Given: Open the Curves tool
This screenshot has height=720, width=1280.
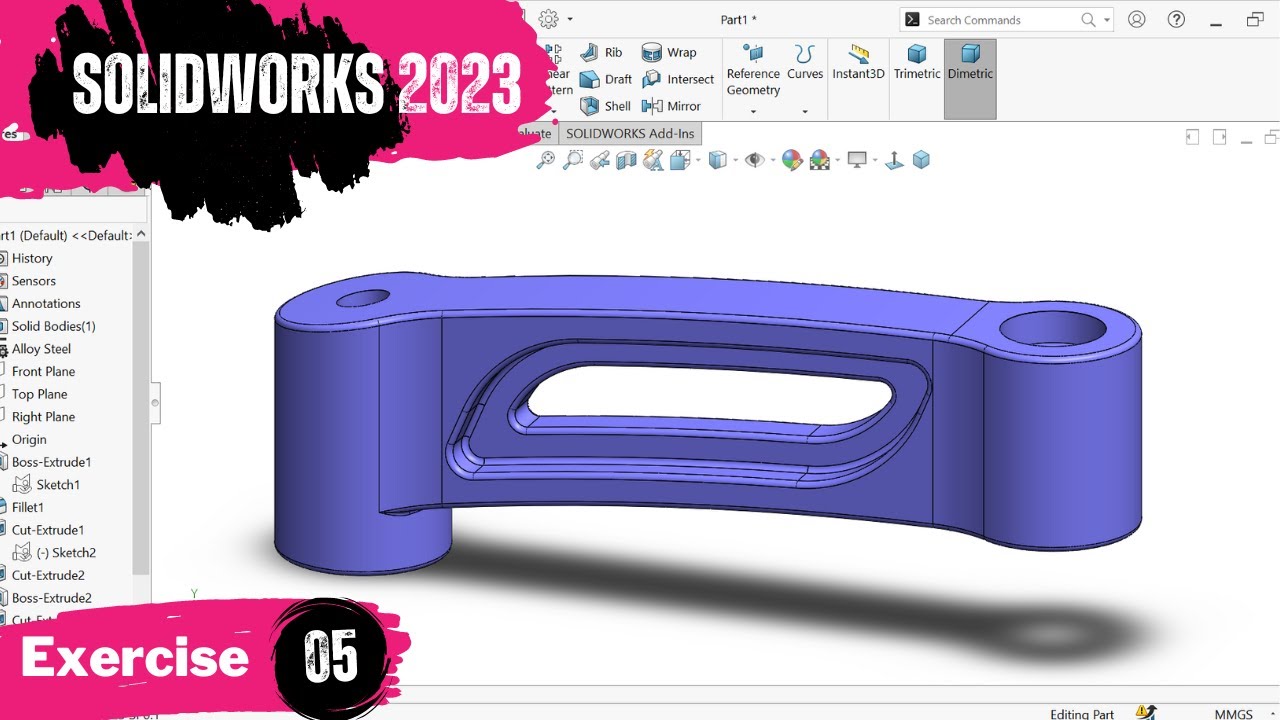Looking at the screenshot, I should coord(805,62).
